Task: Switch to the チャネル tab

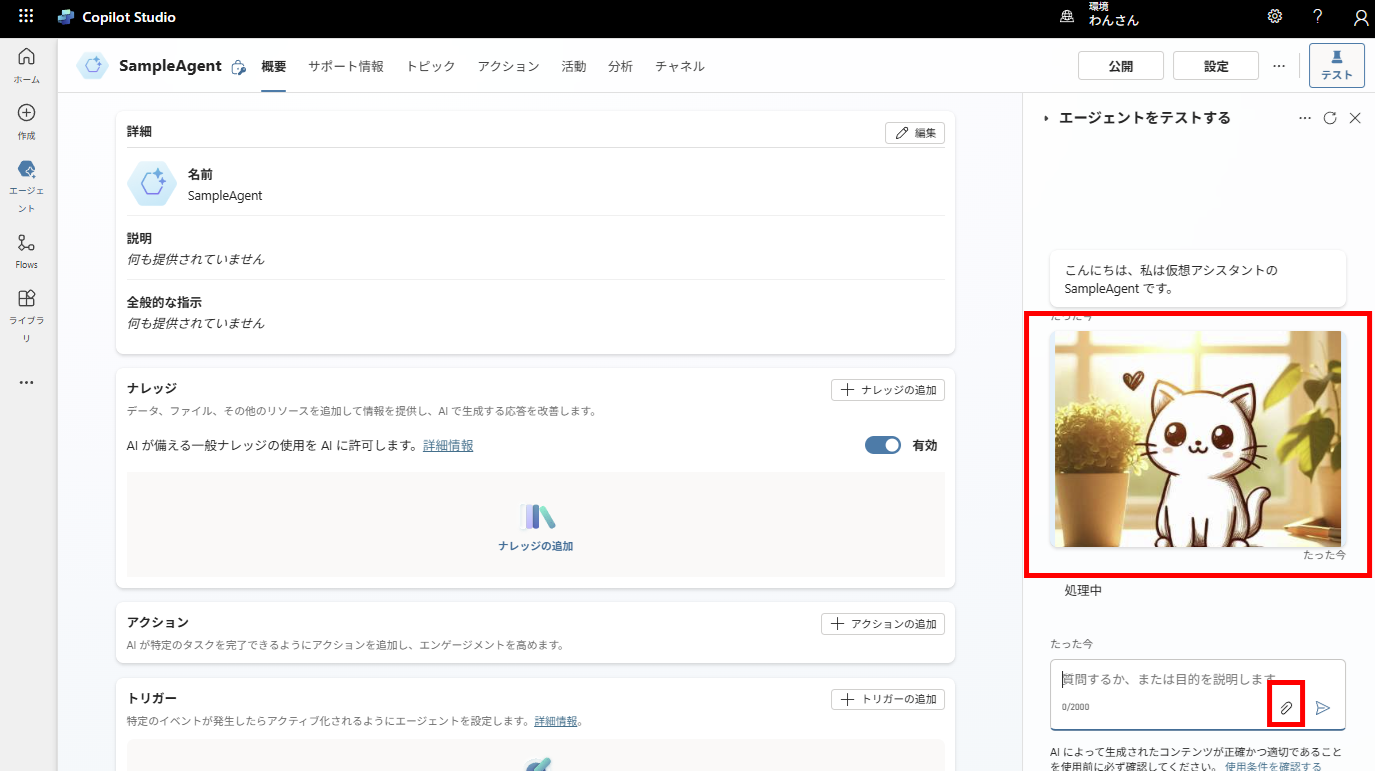Action: [x=680, y=65]
